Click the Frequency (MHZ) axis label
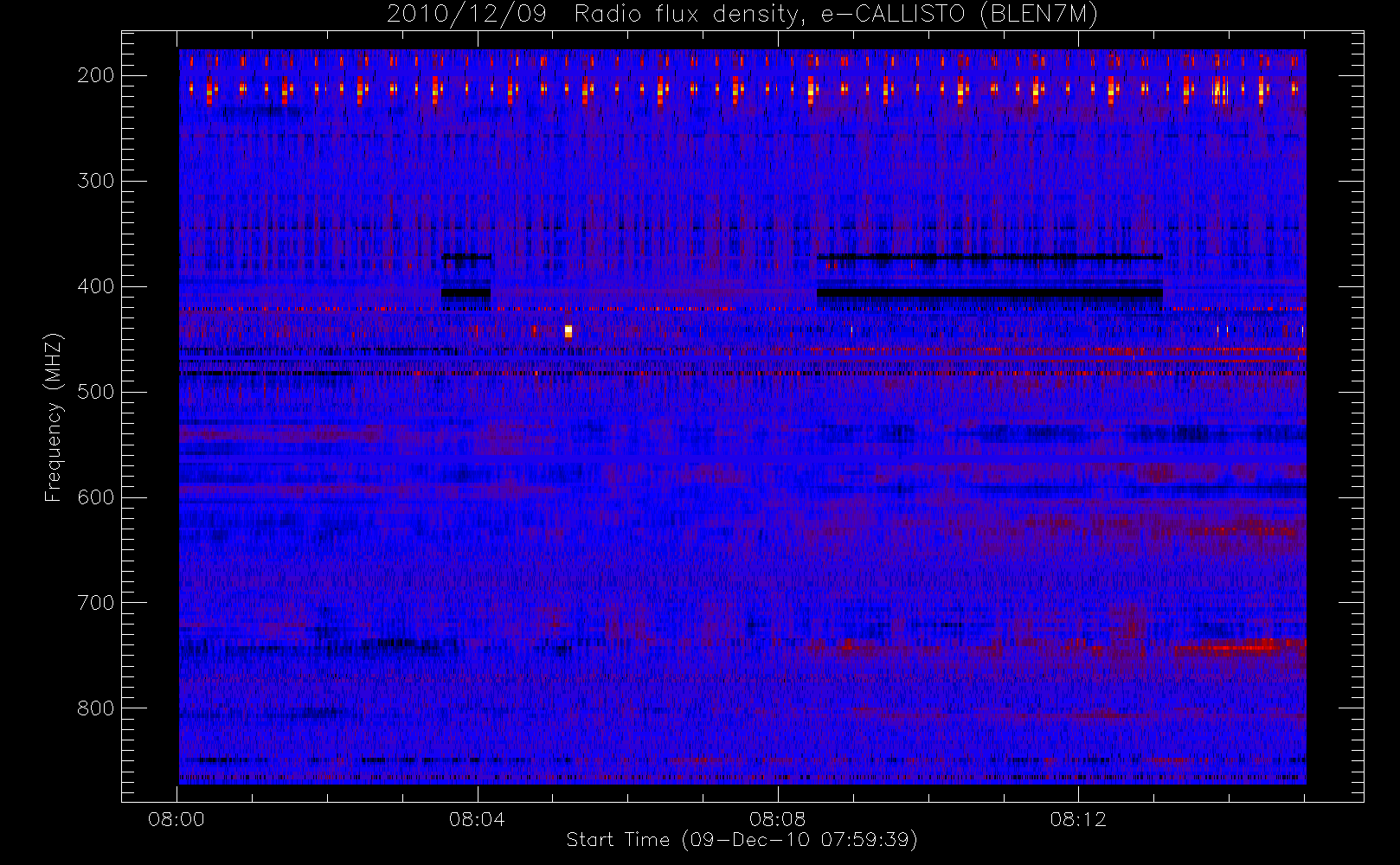 tap(54, 418)
